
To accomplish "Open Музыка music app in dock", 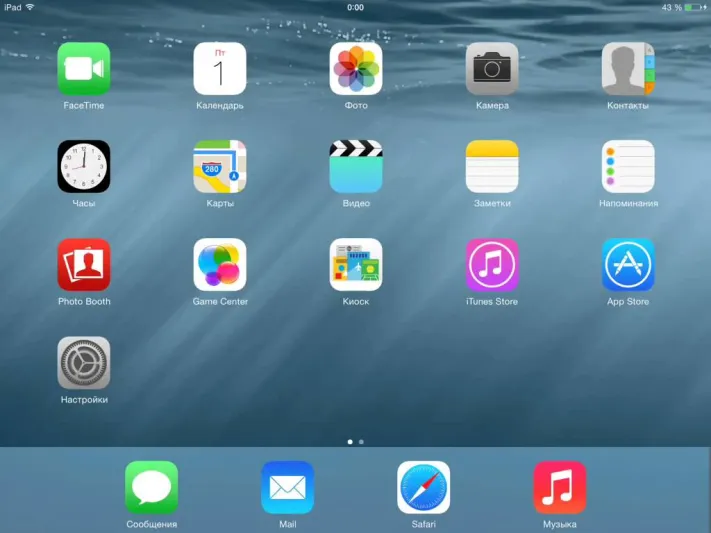I will point(560,487).
